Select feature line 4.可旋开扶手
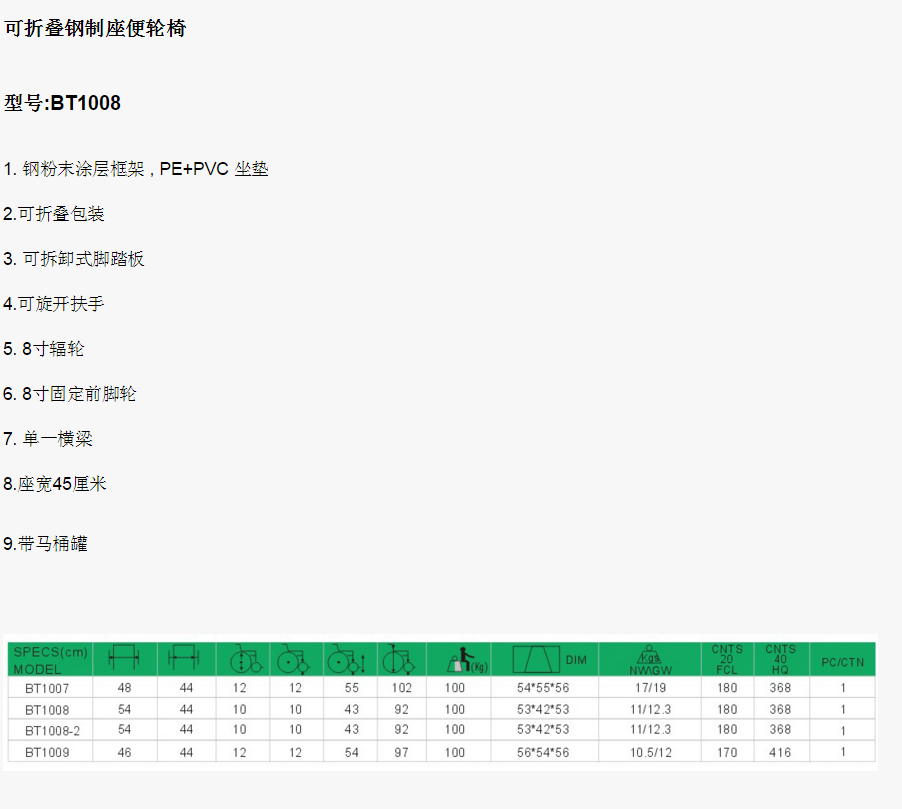The image size is (902, 809). pyautogui.click(x=53, y=304)
